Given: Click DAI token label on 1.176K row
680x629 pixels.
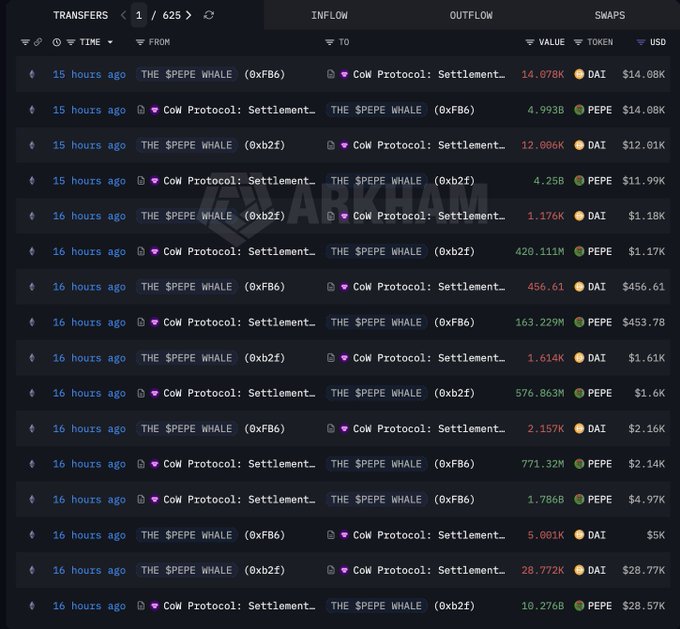Looking at the screenshot, I should [x=597, y=216].
